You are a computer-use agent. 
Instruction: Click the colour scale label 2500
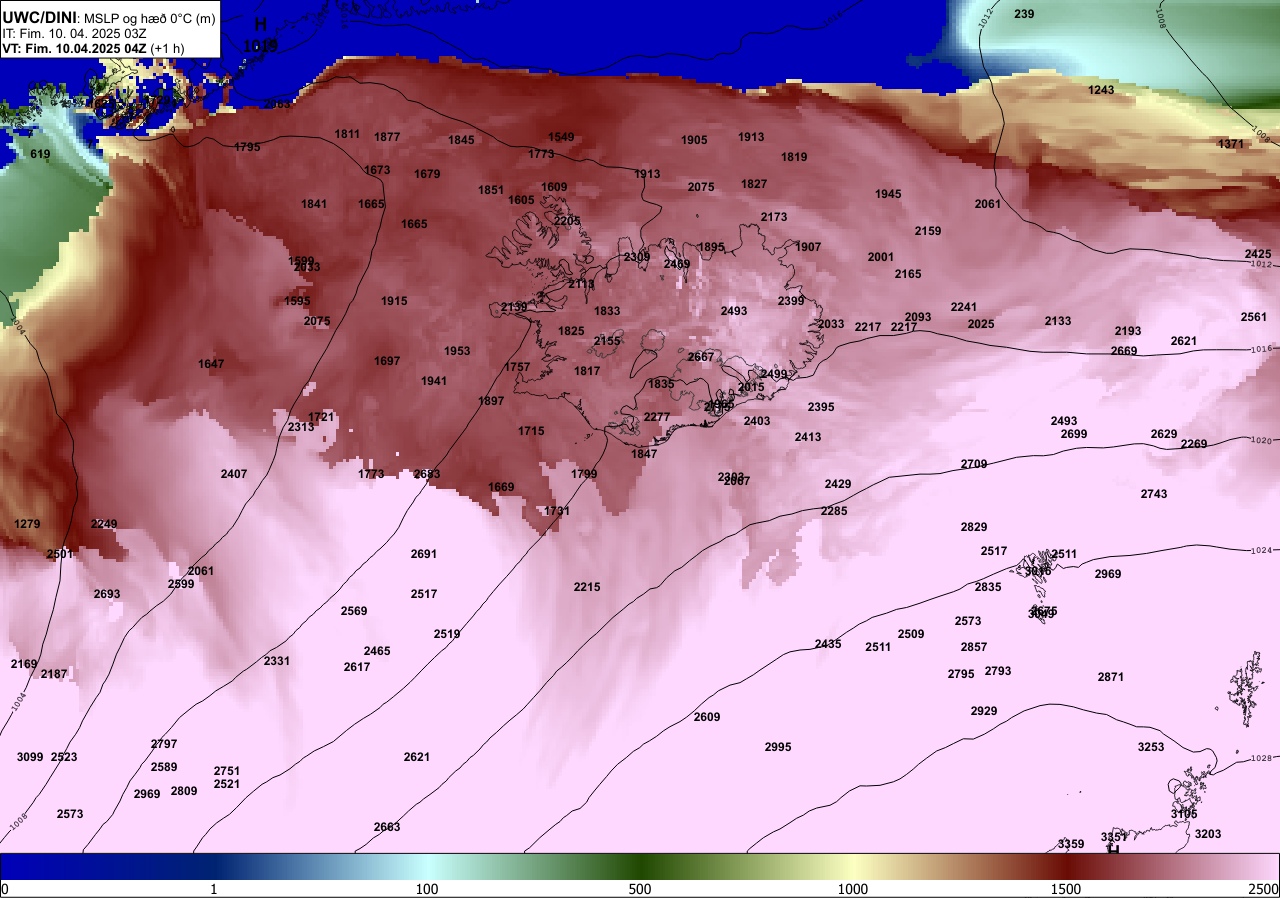pyautogui.click(x=1265, y=889)
